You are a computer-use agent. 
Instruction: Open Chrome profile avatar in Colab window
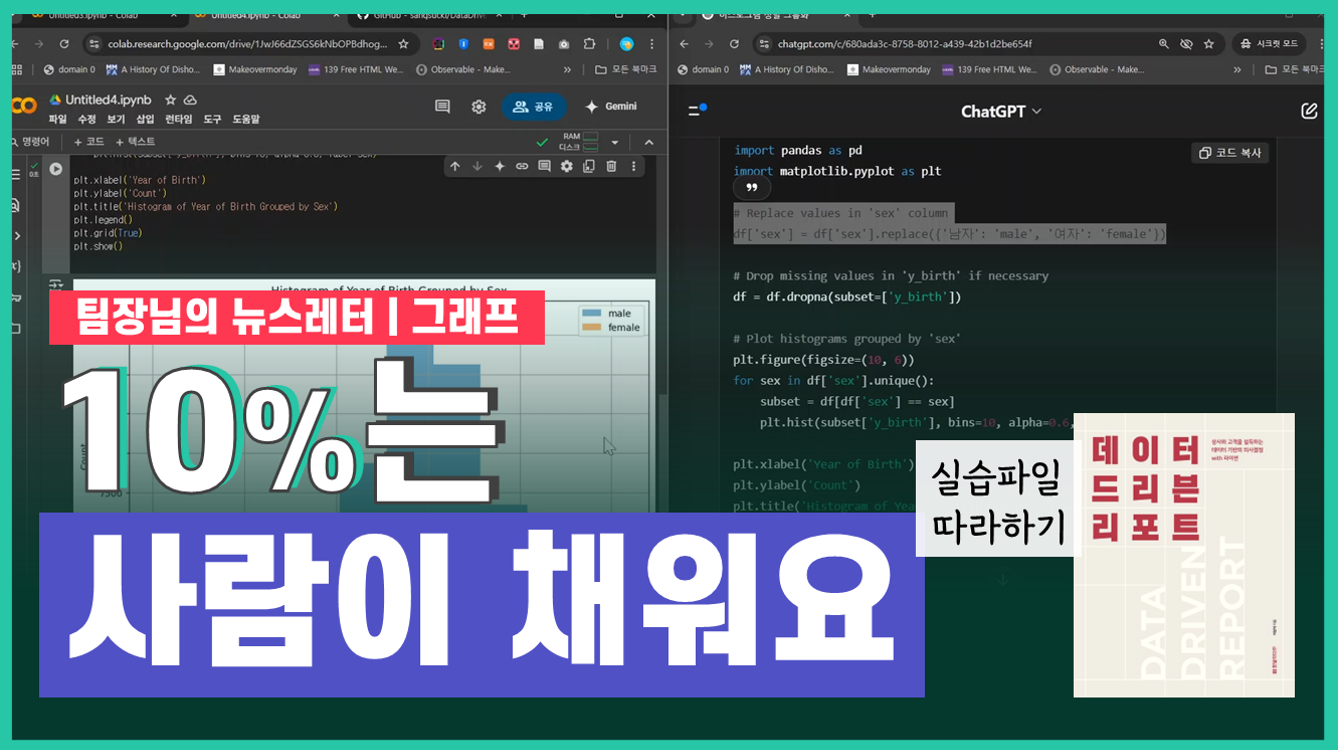click(x=626, y=44)
